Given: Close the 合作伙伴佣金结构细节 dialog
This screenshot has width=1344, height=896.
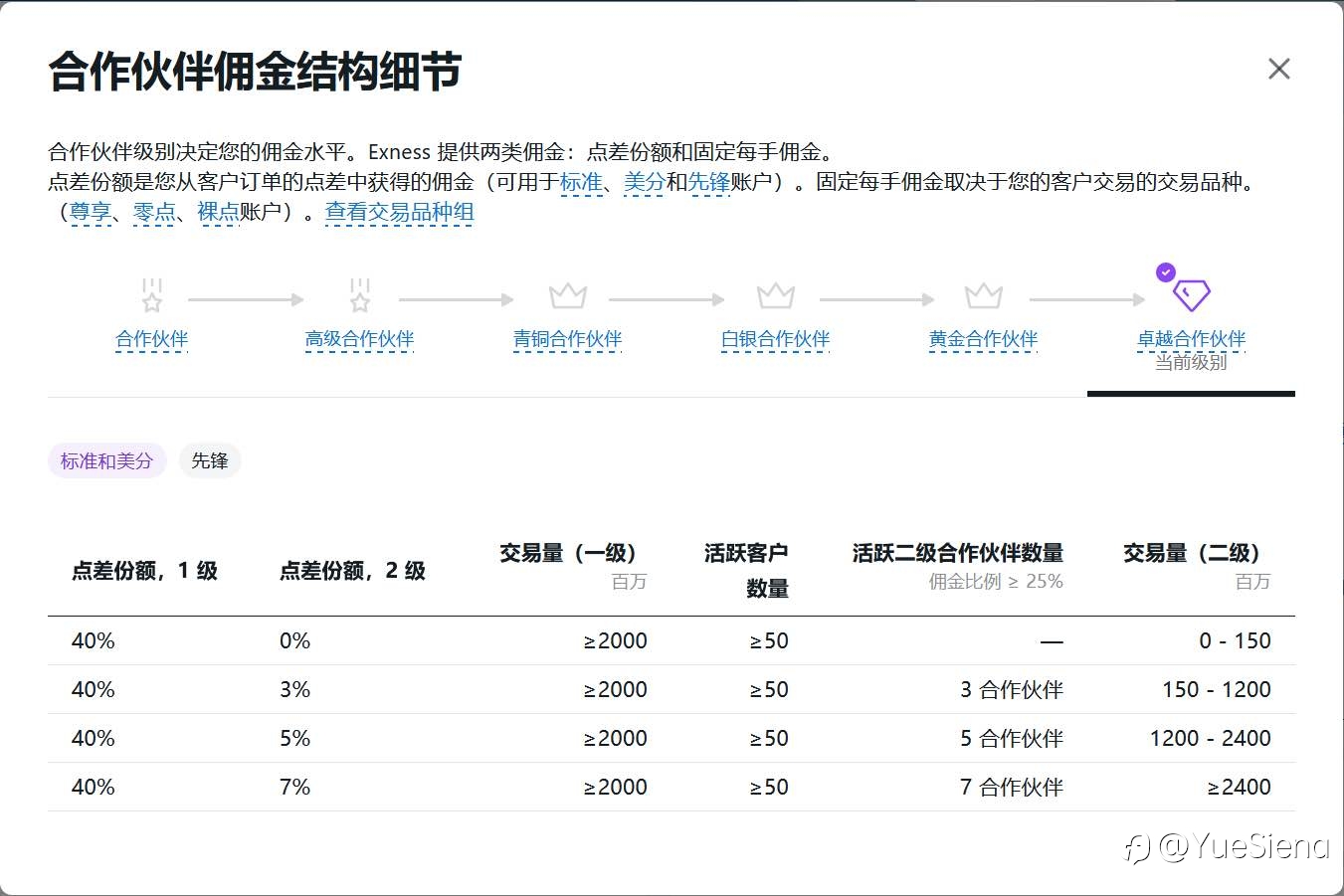Looking at the screenshot, I should 1278,69.
